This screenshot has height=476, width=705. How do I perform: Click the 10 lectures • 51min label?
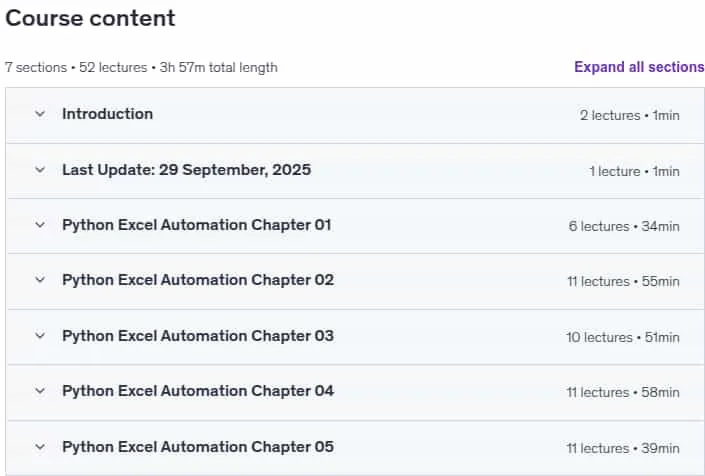pyautogui.click(x=623, y=337)
